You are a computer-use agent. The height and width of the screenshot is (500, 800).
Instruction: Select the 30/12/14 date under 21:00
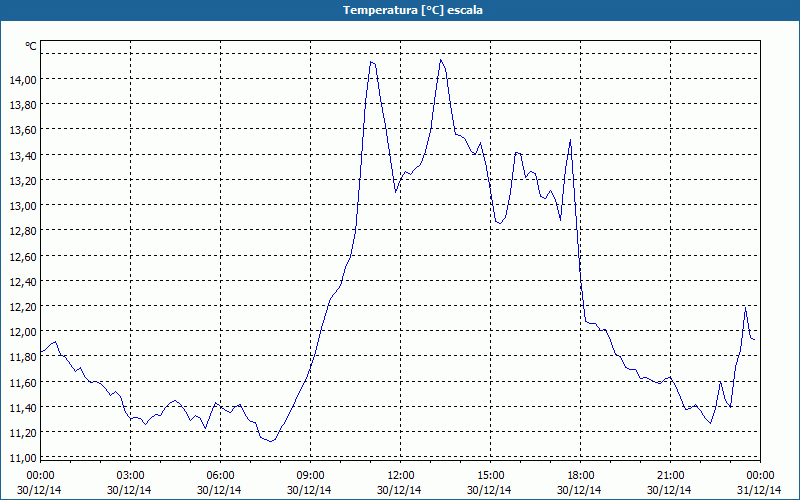pos(669,490)
